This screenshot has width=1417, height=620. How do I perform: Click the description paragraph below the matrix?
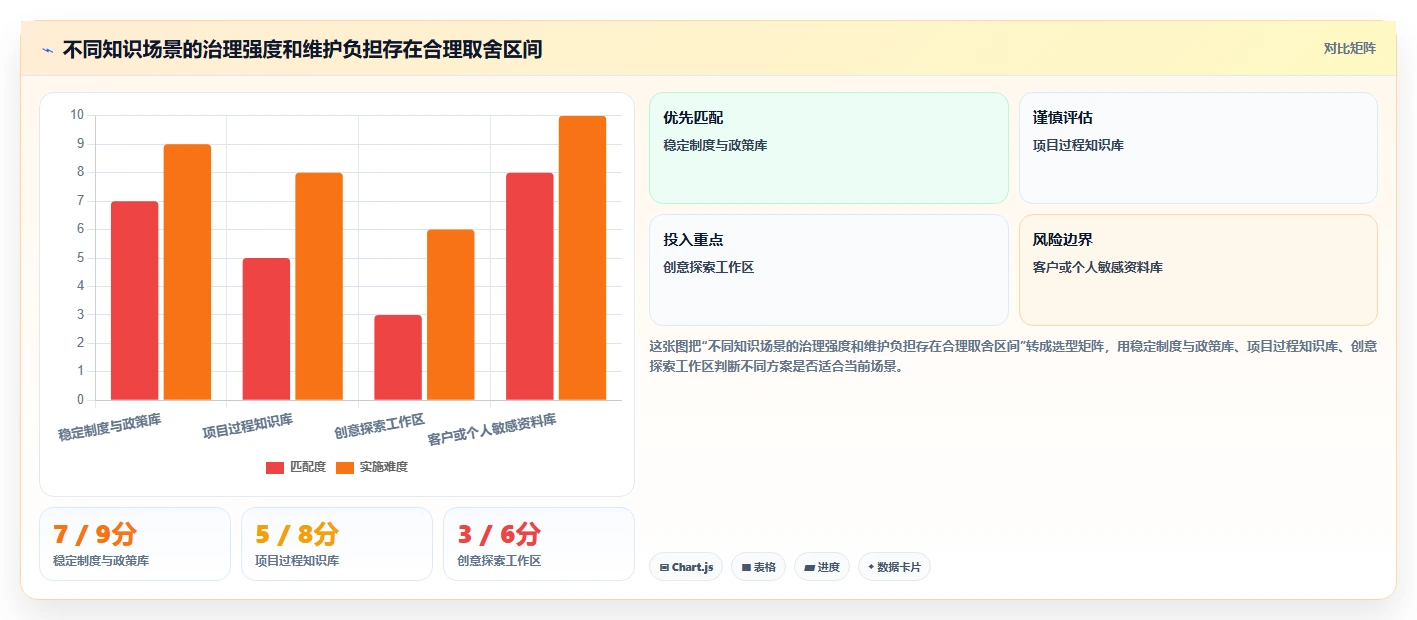point(1013,356)
